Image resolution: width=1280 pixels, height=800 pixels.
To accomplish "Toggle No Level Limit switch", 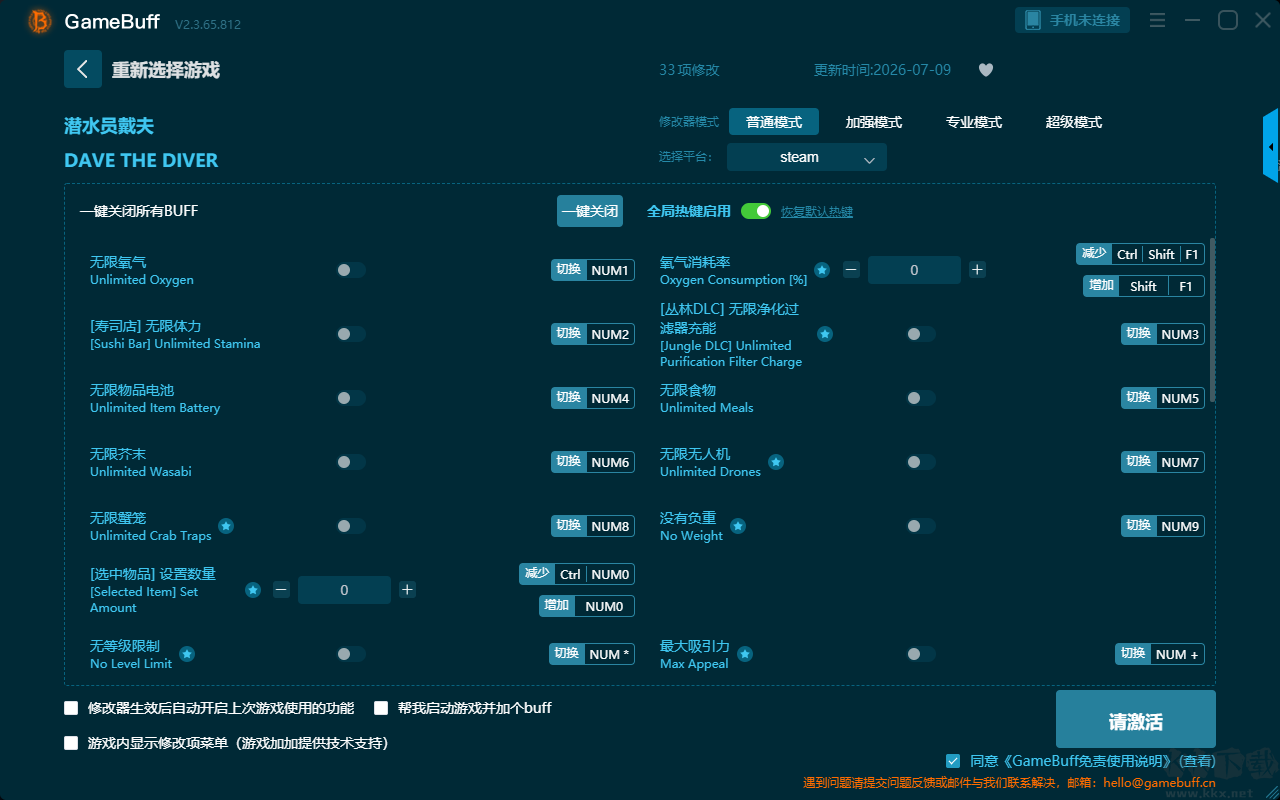I will point(351,654).
